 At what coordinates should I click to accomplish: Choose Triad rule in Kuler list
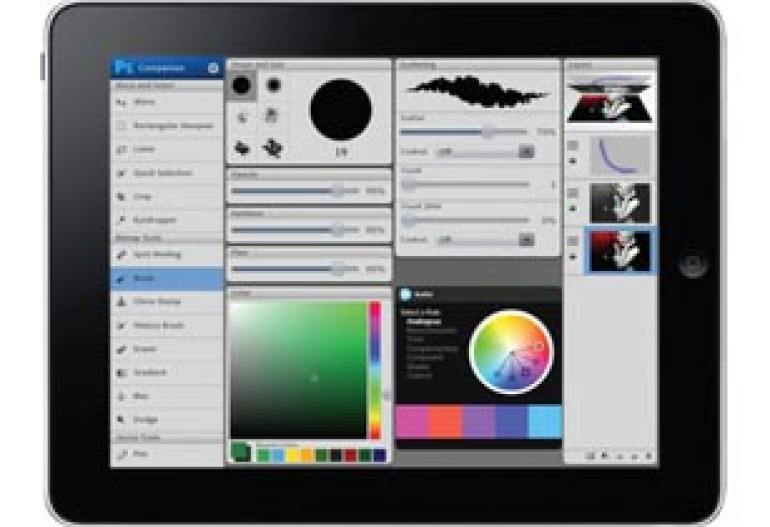415,339
